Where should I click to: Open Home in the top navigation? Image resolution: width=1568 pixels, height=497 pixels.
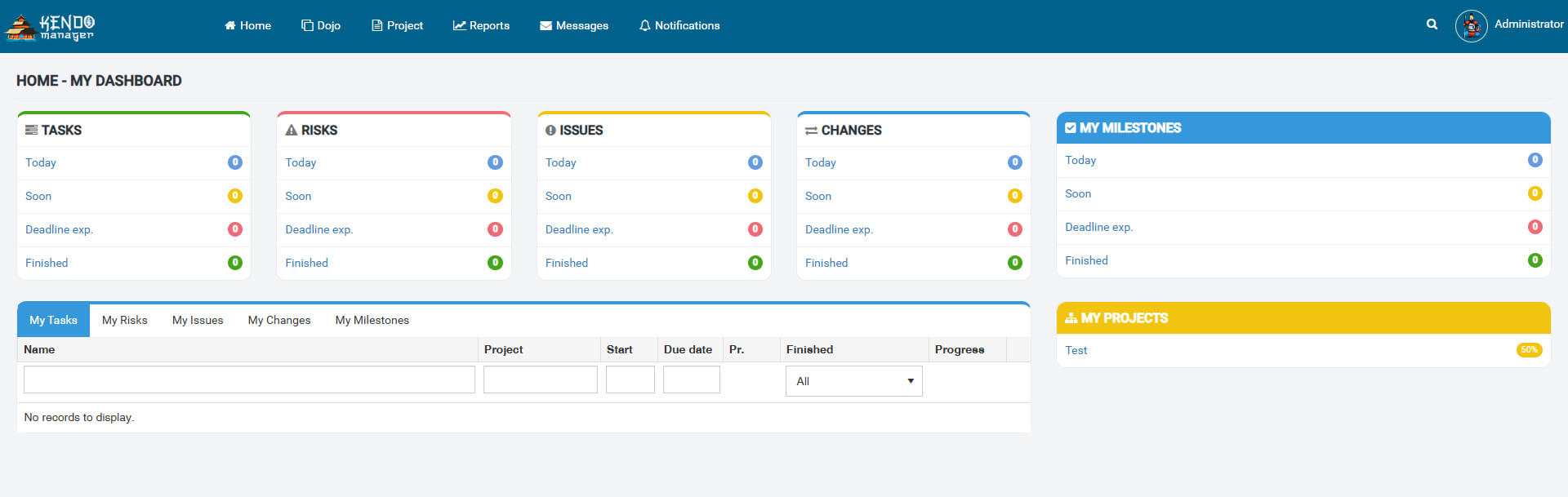(x=247, y=25)
